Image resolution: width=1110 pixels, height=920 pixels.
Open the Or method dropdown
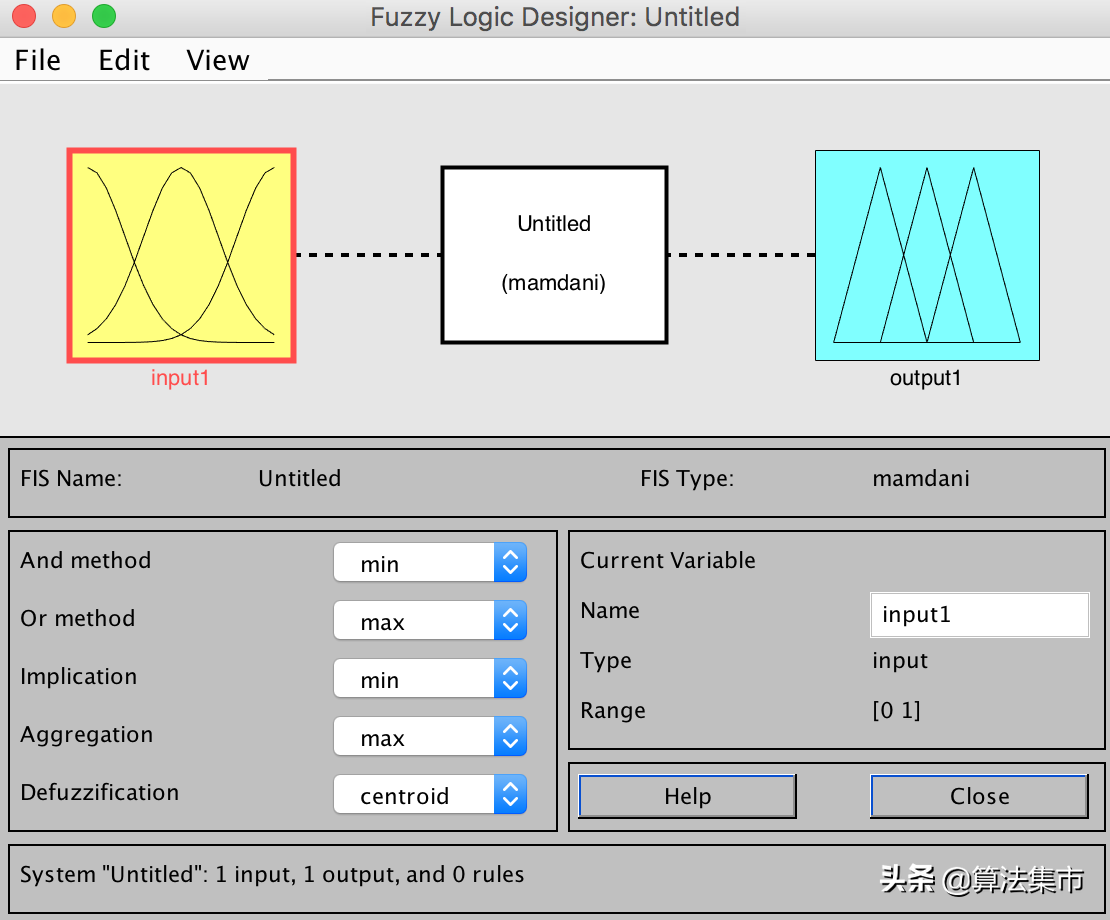point(430,621)
